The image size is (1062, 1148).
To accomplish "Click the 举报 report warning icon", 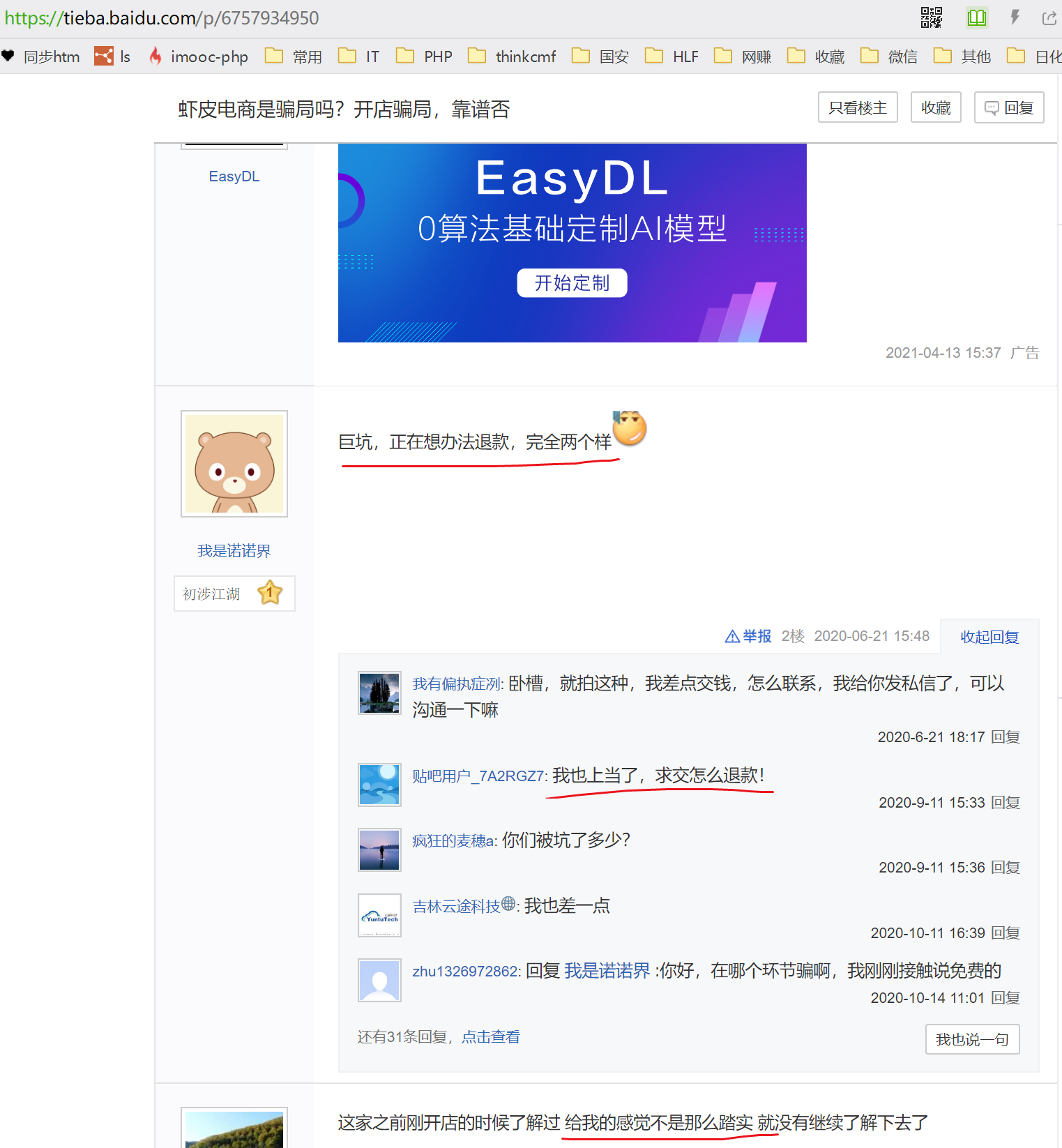I will (x=732, y=636).
